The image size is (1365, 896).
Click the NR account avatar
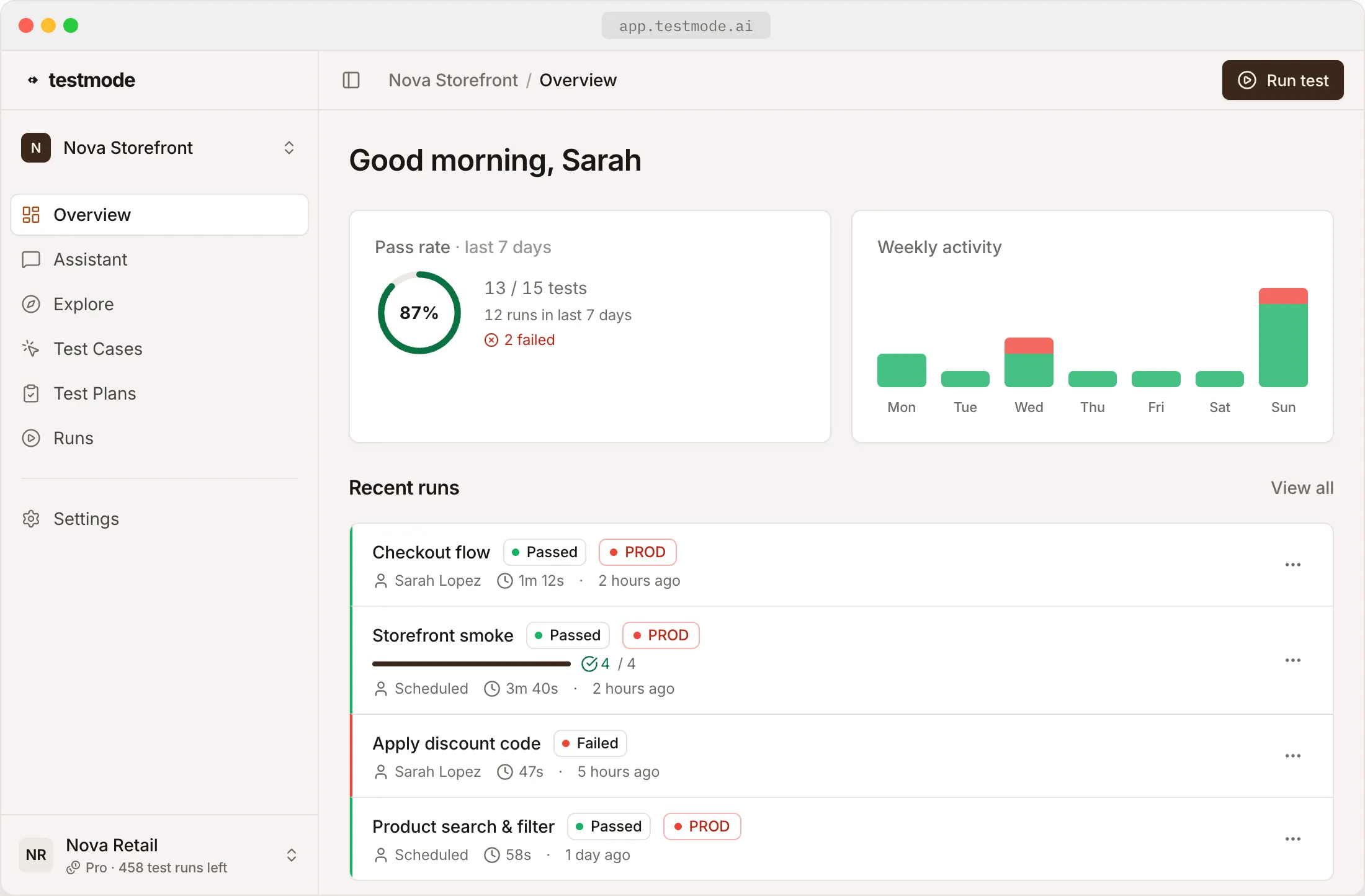pyautogui.click(x=36, y=855)
